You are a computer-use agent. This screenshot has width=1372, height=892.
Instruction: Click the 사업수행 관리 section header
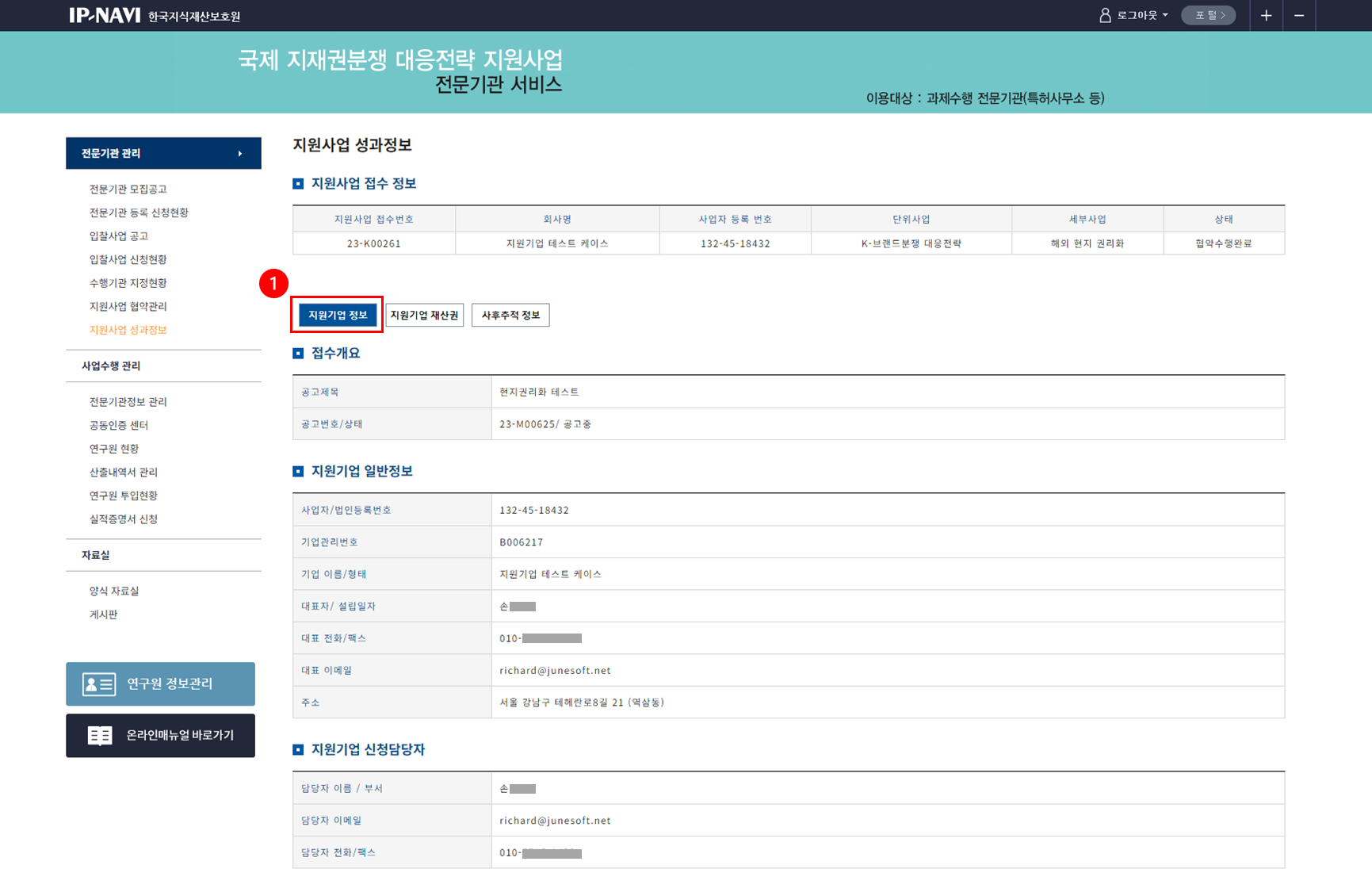(111, 366)
